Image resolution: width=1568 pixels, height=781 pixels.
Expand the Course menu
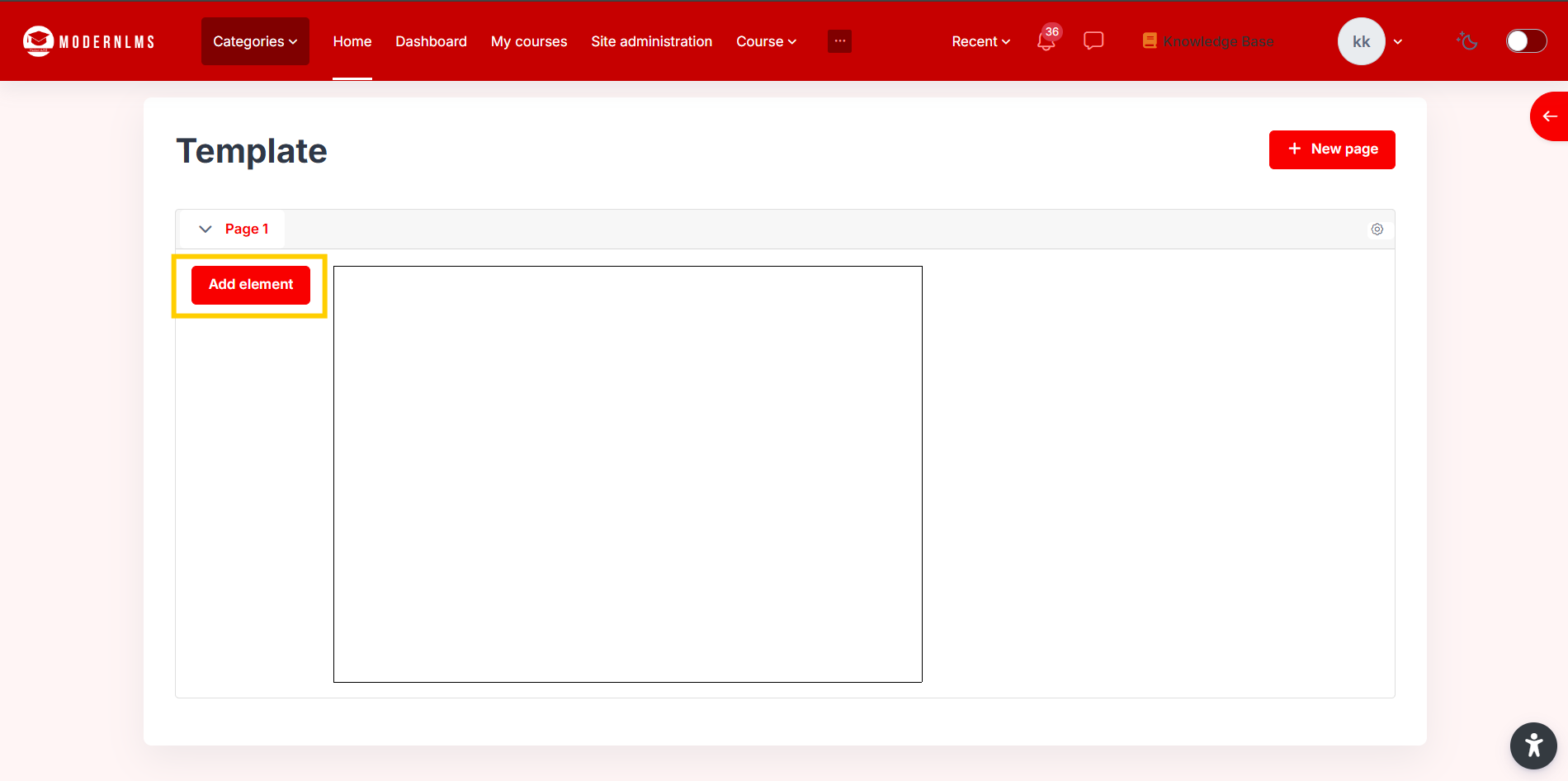(766, 41)
